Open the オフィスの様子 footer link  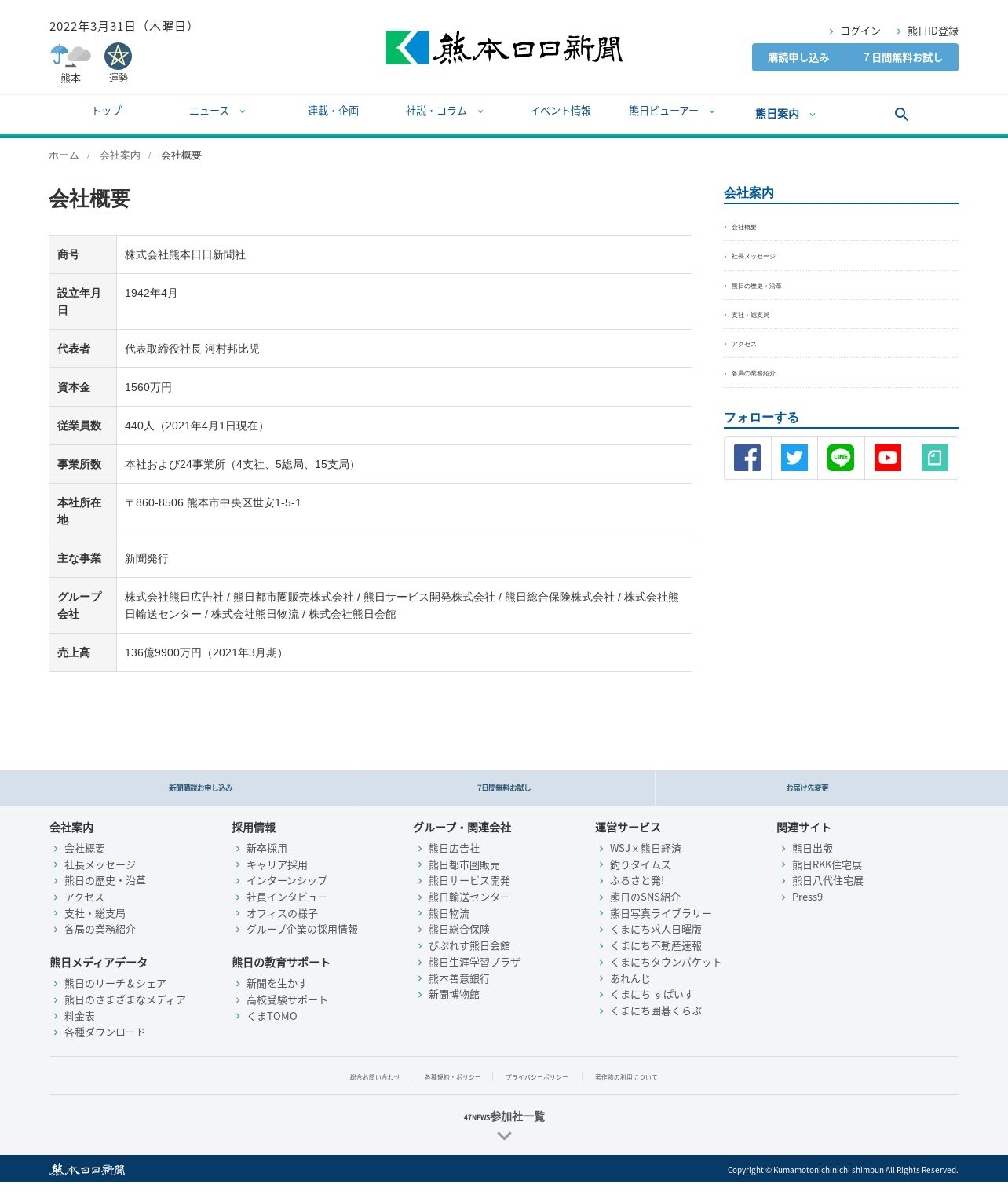coord(282,914)
